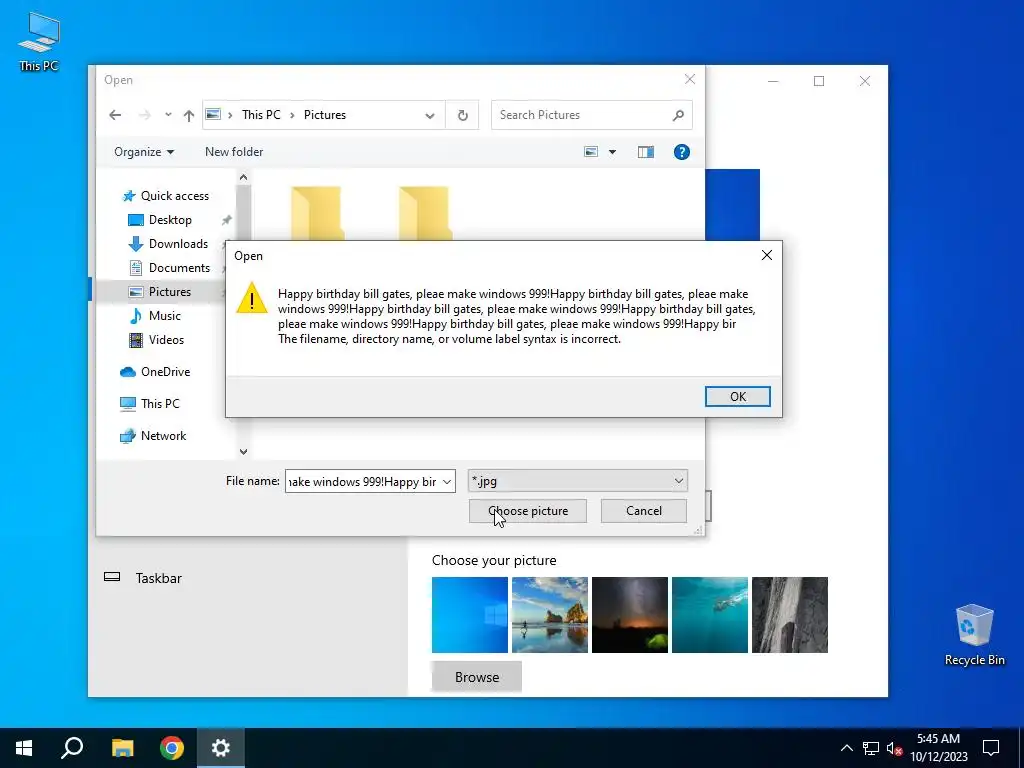Choose the gray rock cliff wallpaper thumbnail
Viewport: 1024px width, 768px height.
pyautogui.click(x=790, y=615)
